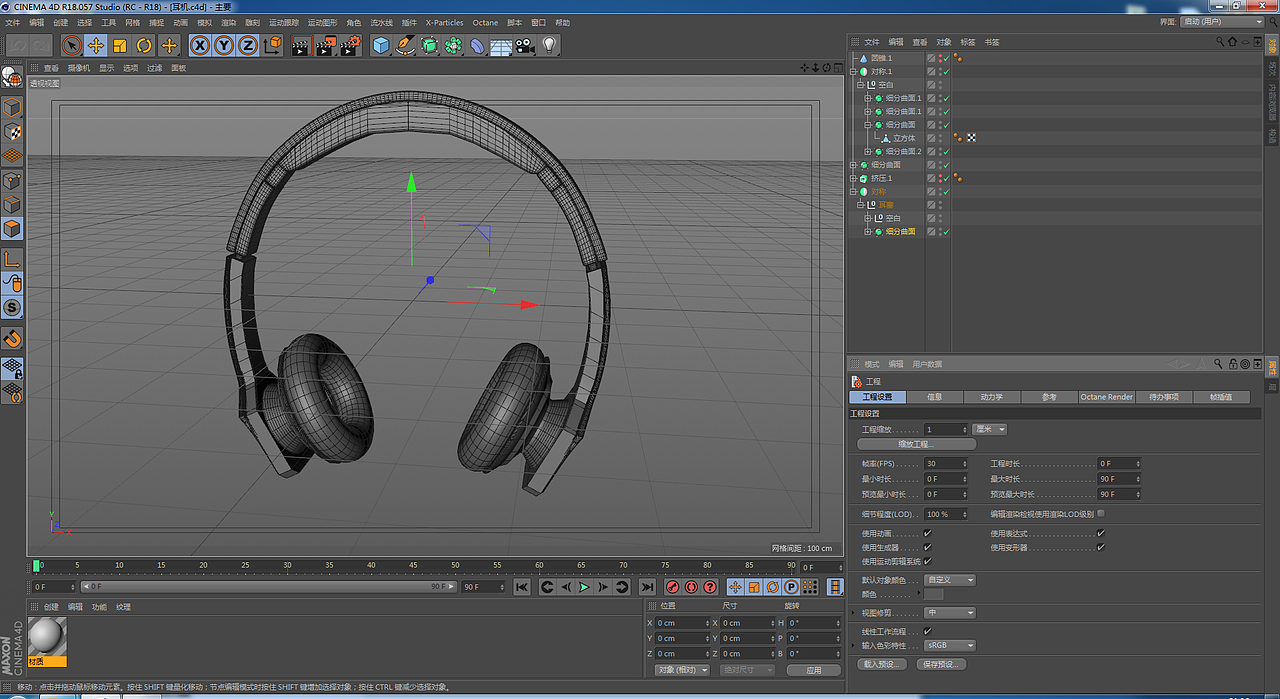1280x699 pixels.
Task: Click the Cube primitive icon
Action: tap(381, 45)
